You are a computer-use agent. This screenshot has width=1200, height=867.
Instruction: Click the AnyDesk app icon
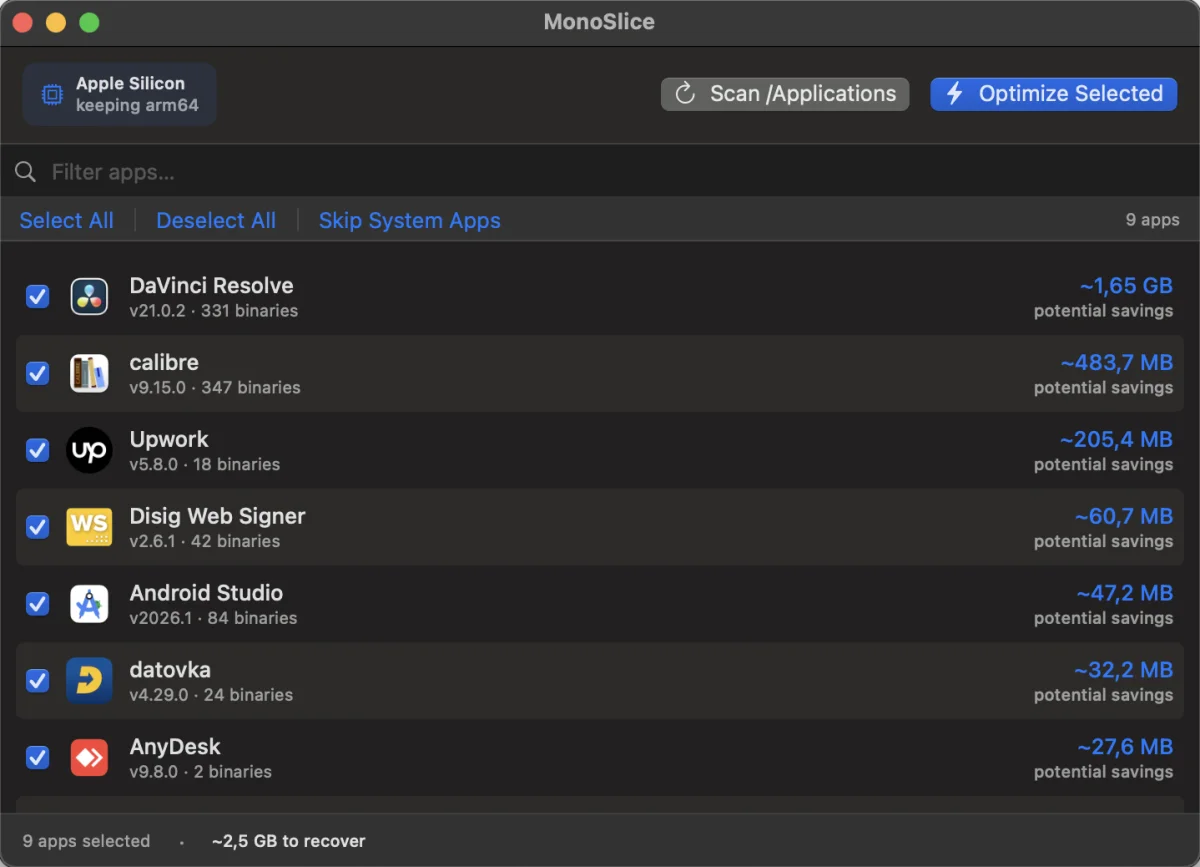click(x=89, y=758)
